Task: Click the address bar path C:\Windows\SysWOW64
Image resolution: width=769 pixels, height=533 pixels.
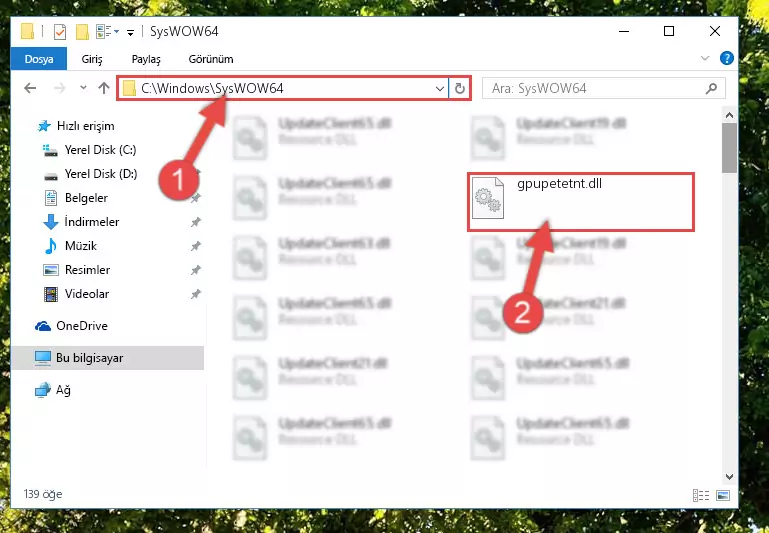Action: point(212,88)
